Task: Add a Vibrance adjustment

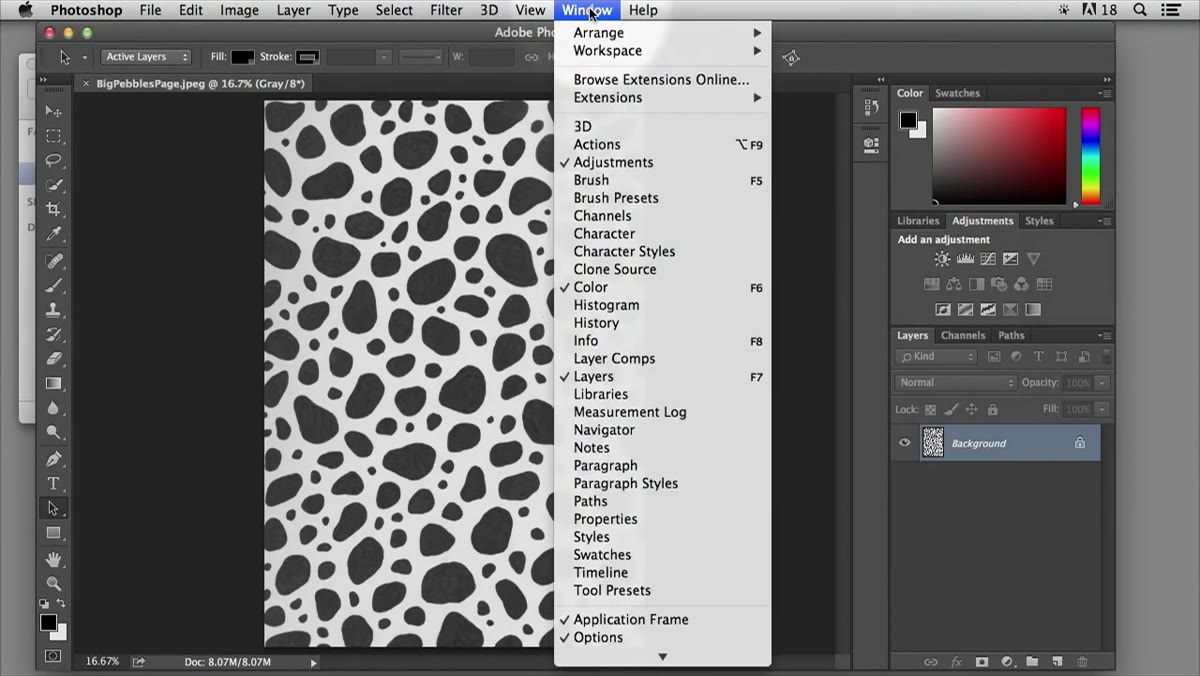Action: point(1034,259)
